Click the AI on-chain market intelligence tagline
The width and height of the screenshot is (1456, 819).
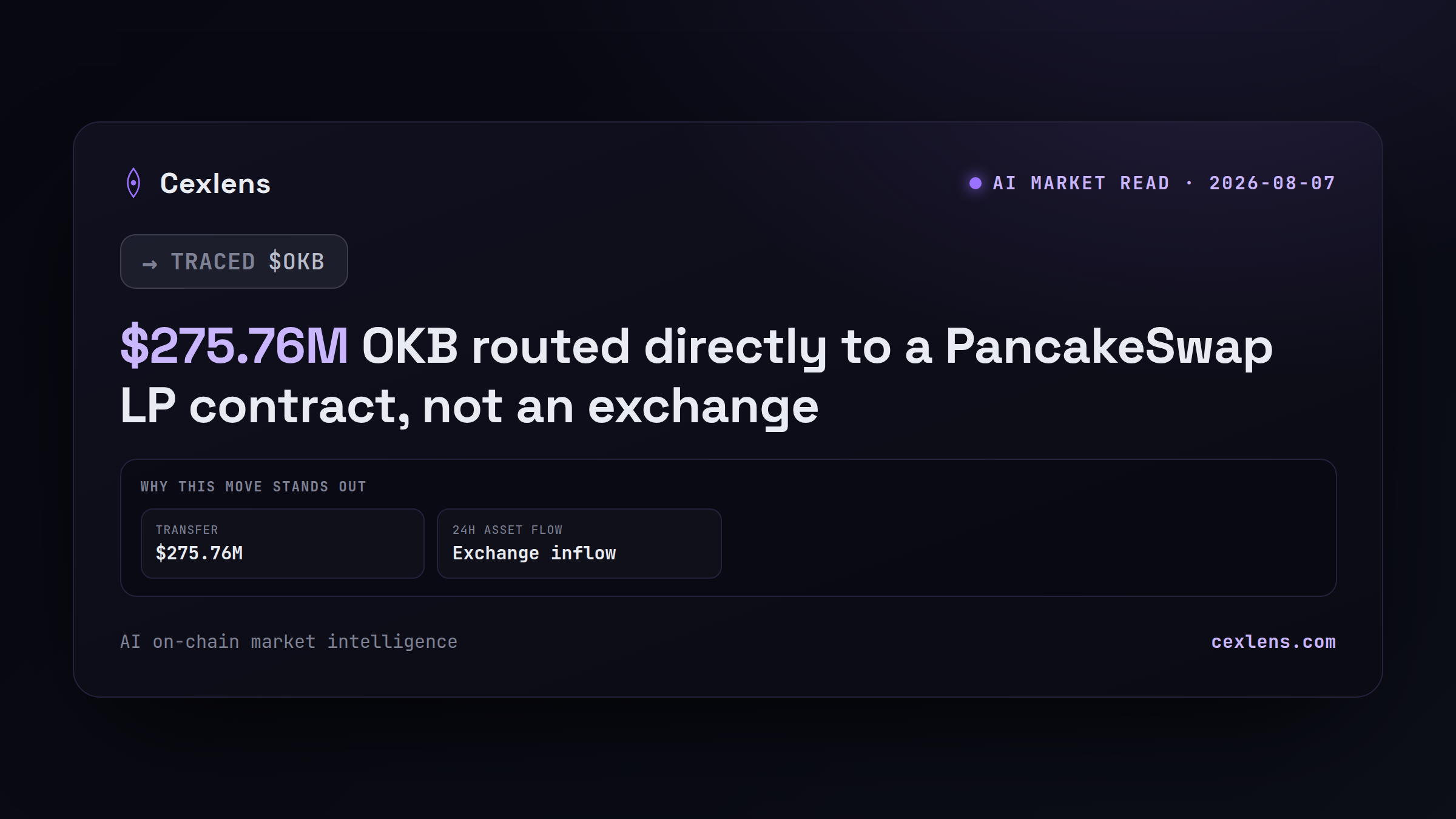click(x=289, y=642)
